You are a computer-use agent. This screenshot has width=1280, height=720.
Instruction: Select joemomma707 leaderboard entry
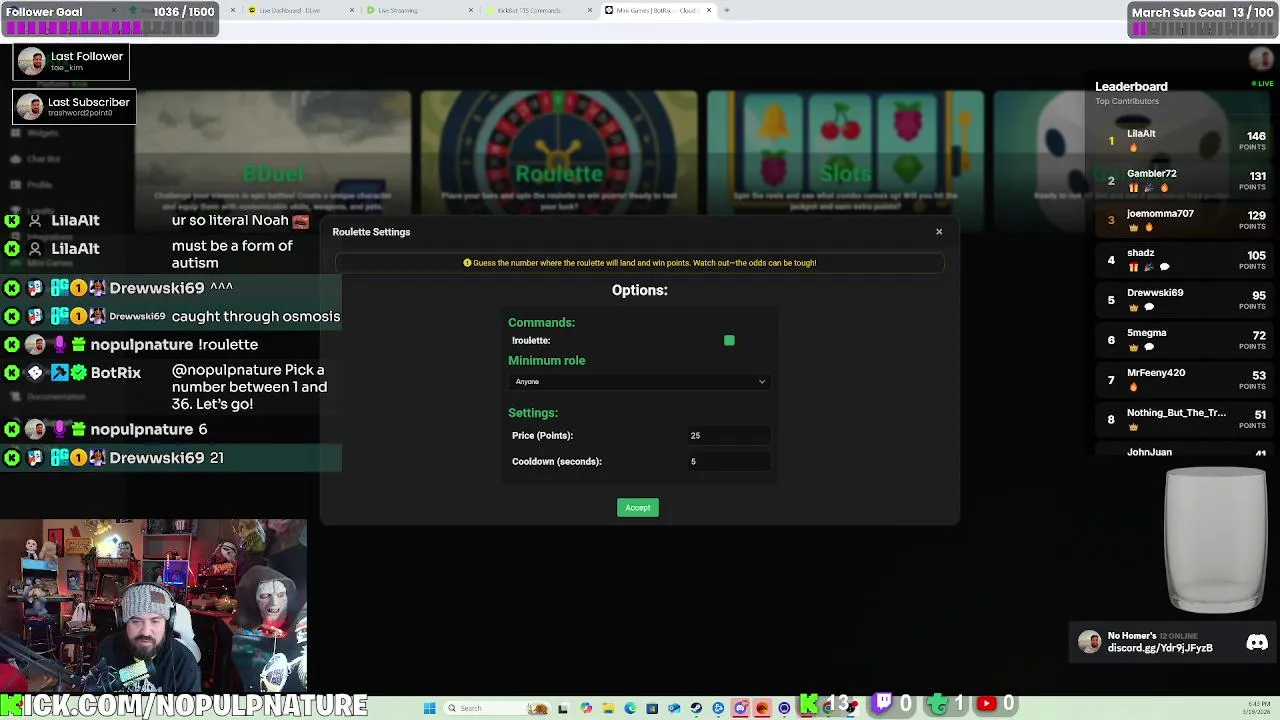(1186, 221)
